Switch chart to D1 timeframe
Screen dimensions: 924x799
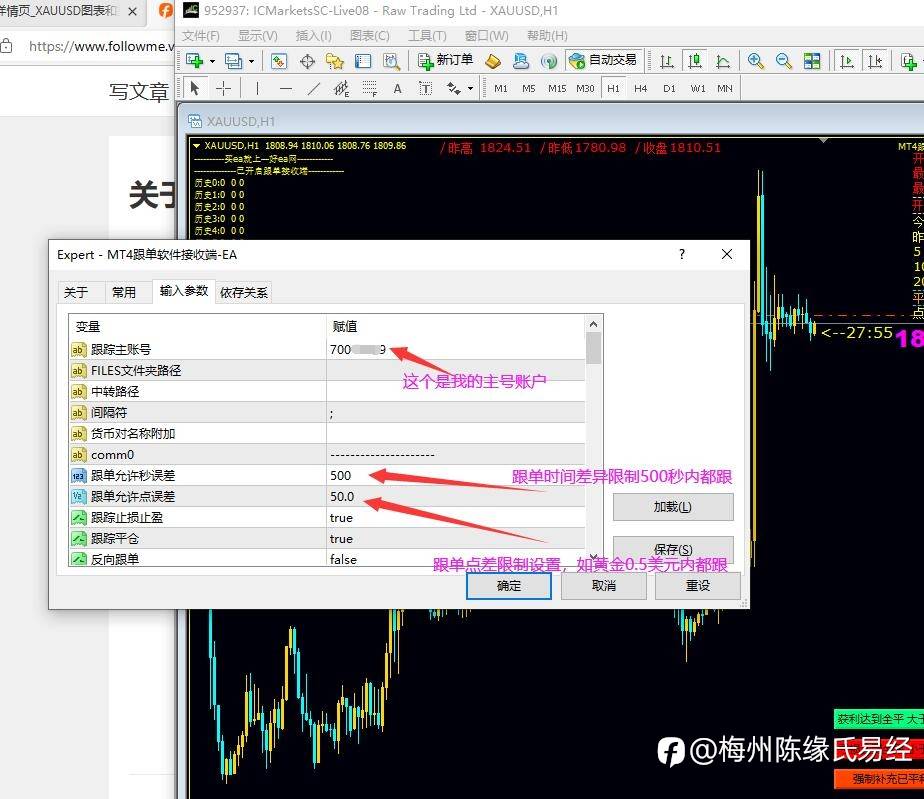[669, 88]
